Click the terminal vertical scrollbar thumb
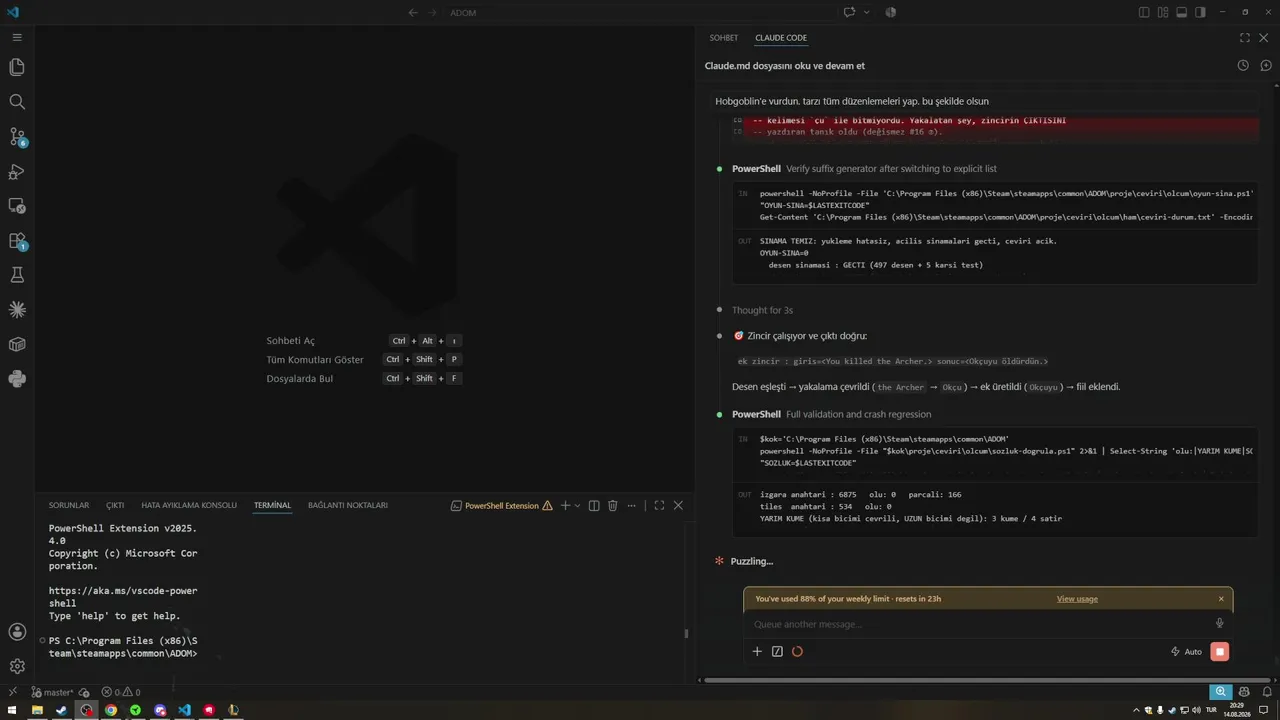The image size is (1280, 720). click(x=686, y=633)
